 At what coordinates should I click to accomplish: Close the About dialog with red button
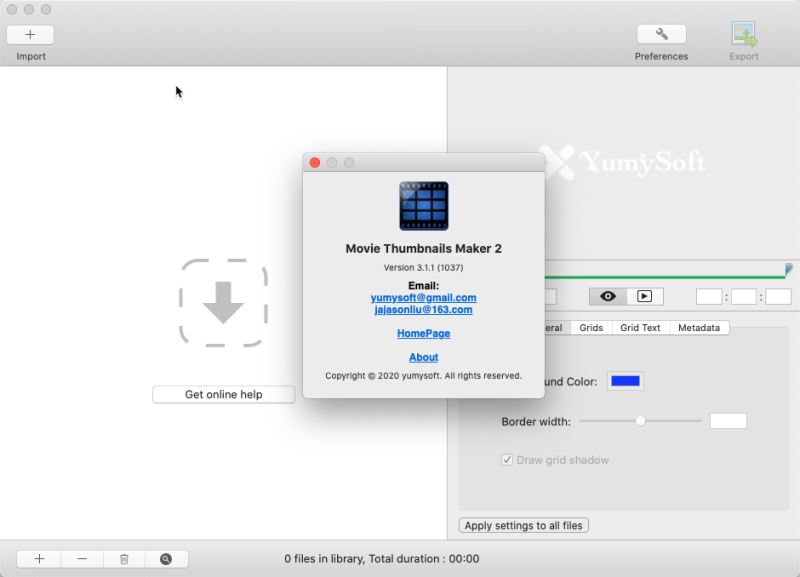point(315,163)
